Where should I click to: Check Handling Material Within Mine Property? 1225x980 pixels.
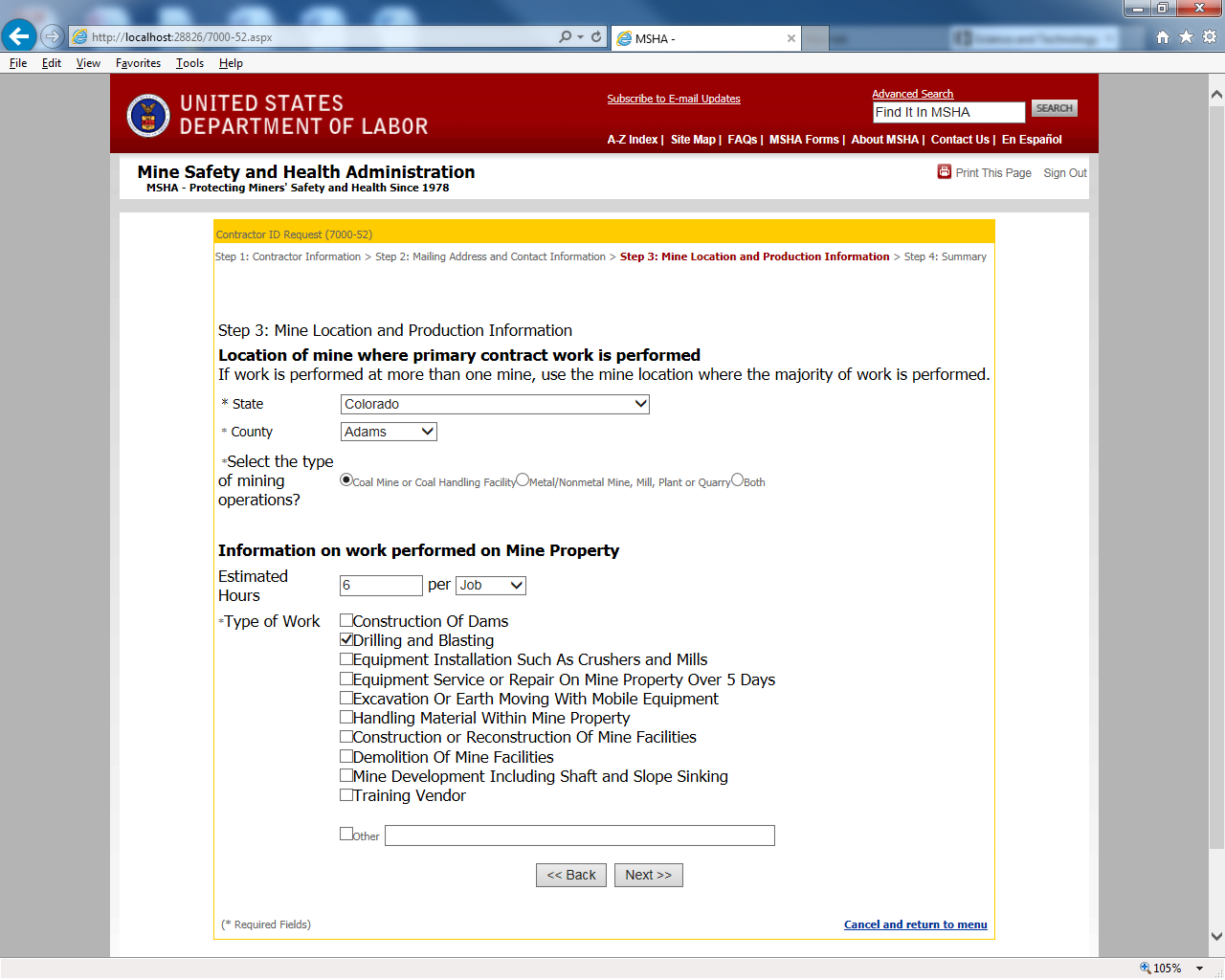[346, 717]
